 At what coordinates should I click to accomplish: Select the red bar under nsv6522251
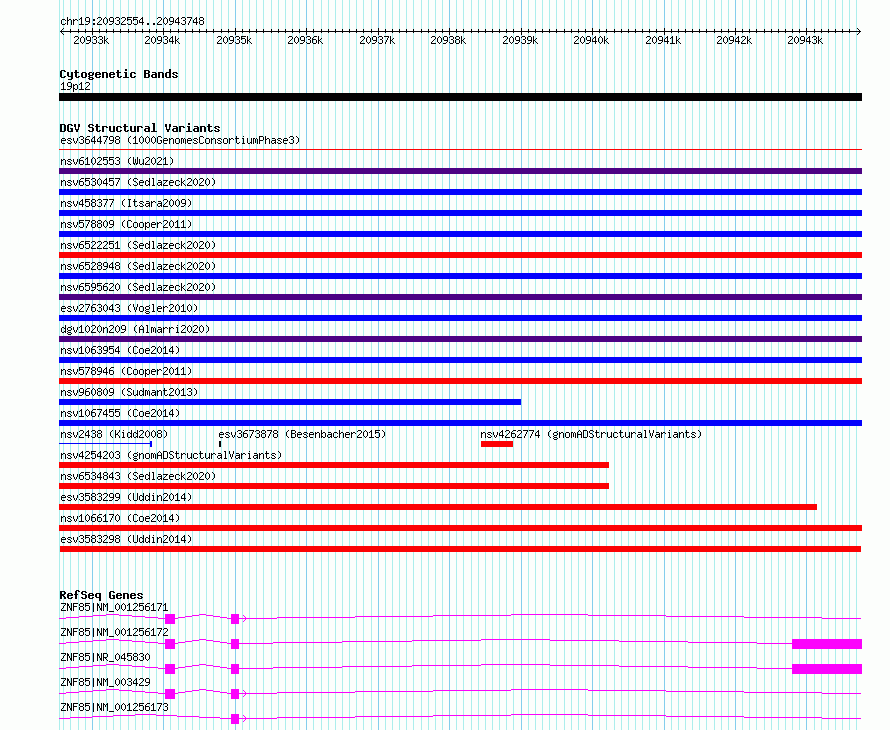coord(460,255)
